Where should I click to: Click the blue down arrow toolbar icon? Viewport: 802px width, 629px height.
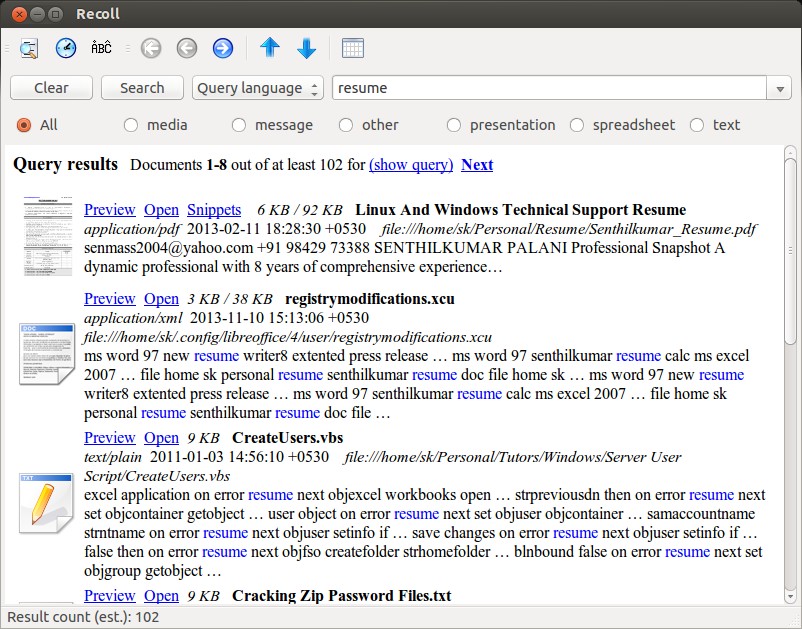[306, 47]
